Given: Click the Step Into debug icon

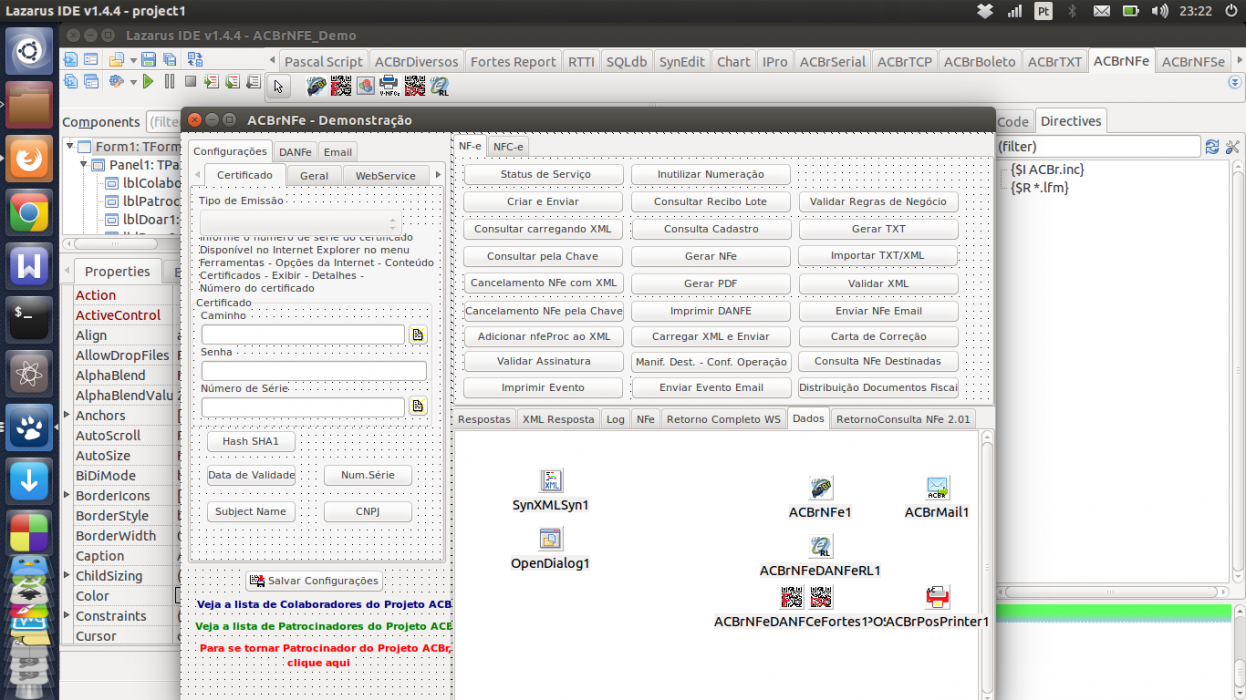Looking at the screenshot, I should [x=211, y=82].
